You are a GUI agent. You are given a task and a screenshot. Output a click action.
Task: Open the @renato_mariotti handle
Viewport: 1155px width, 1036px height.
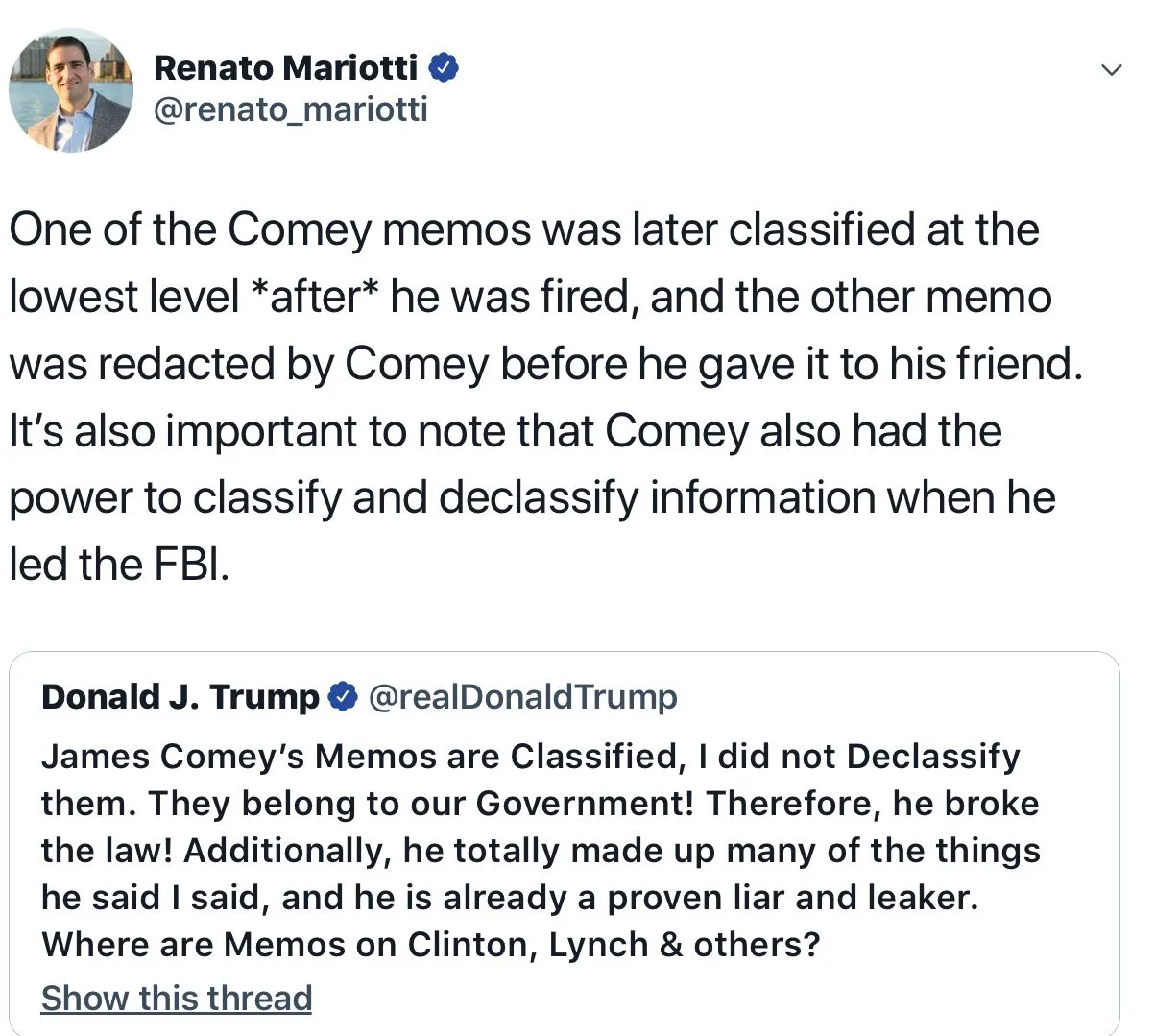point(290,110)
